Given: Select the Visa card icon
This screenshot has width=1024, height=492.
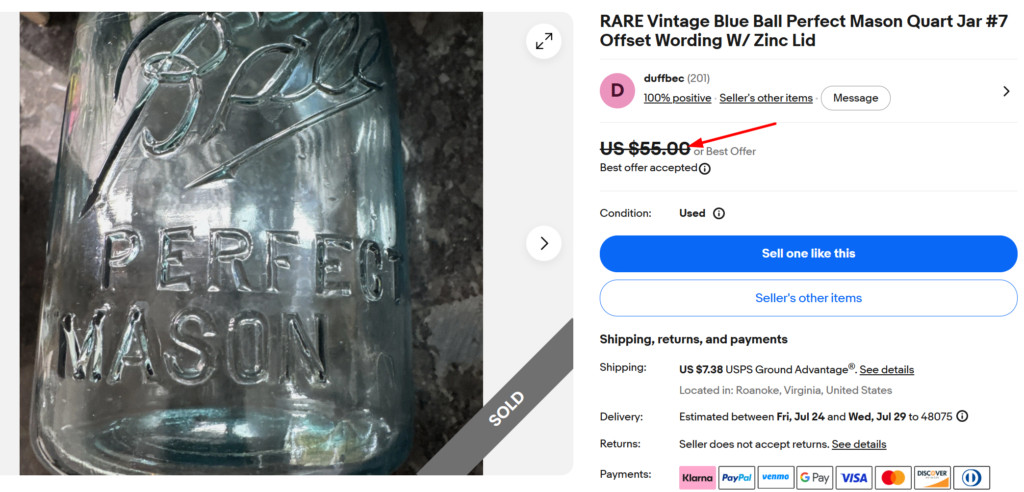Looking at the screenshot, I should [854, 478].
